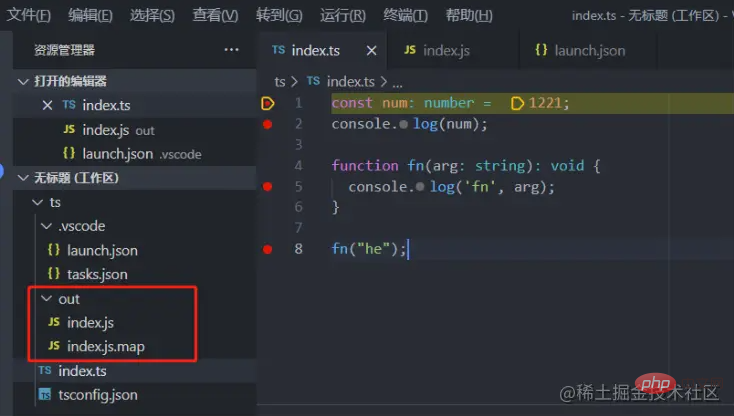Click inline breakpoint before 1221
This screenshot has height=416, width=734.
(x=517, y=103)
